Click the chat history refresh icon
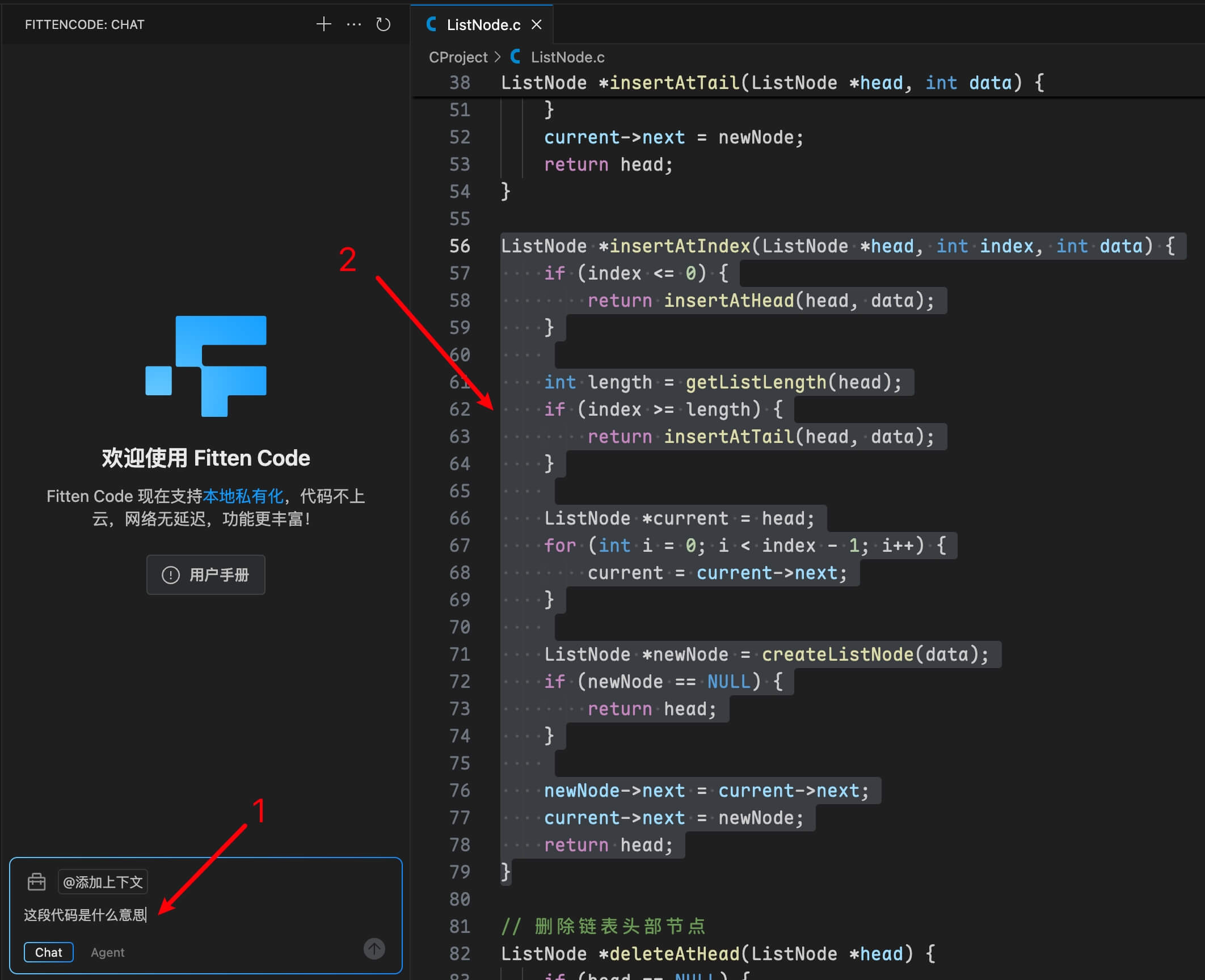 click(384, 24)
